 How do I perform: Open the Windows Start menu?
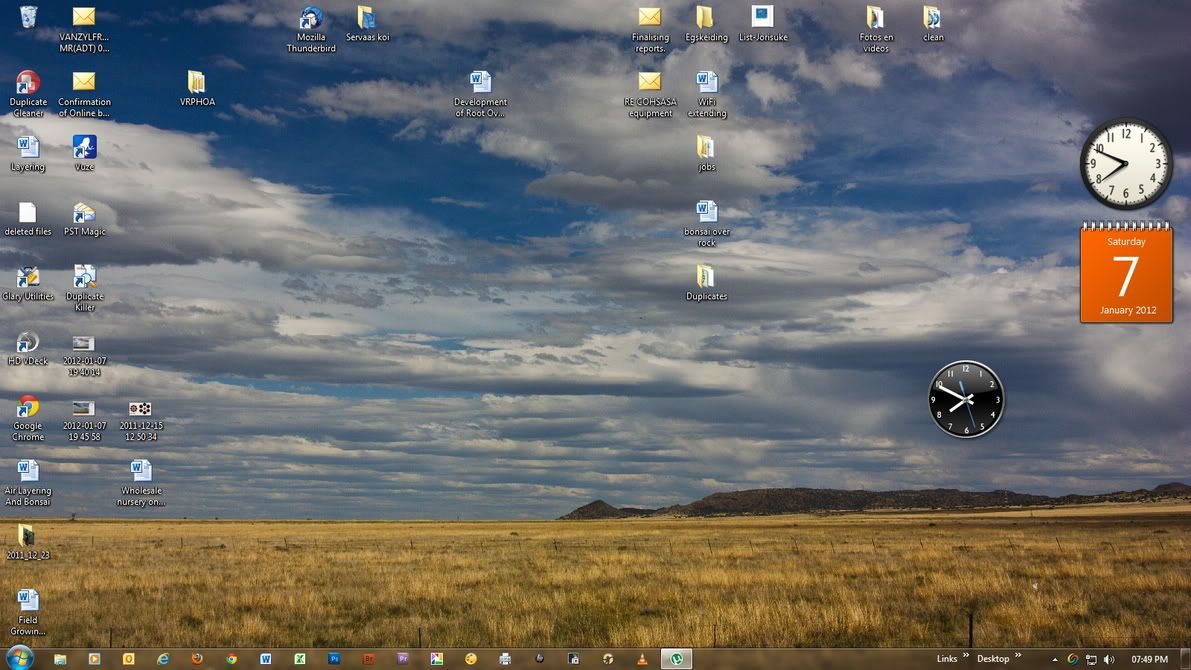point(19,658)
